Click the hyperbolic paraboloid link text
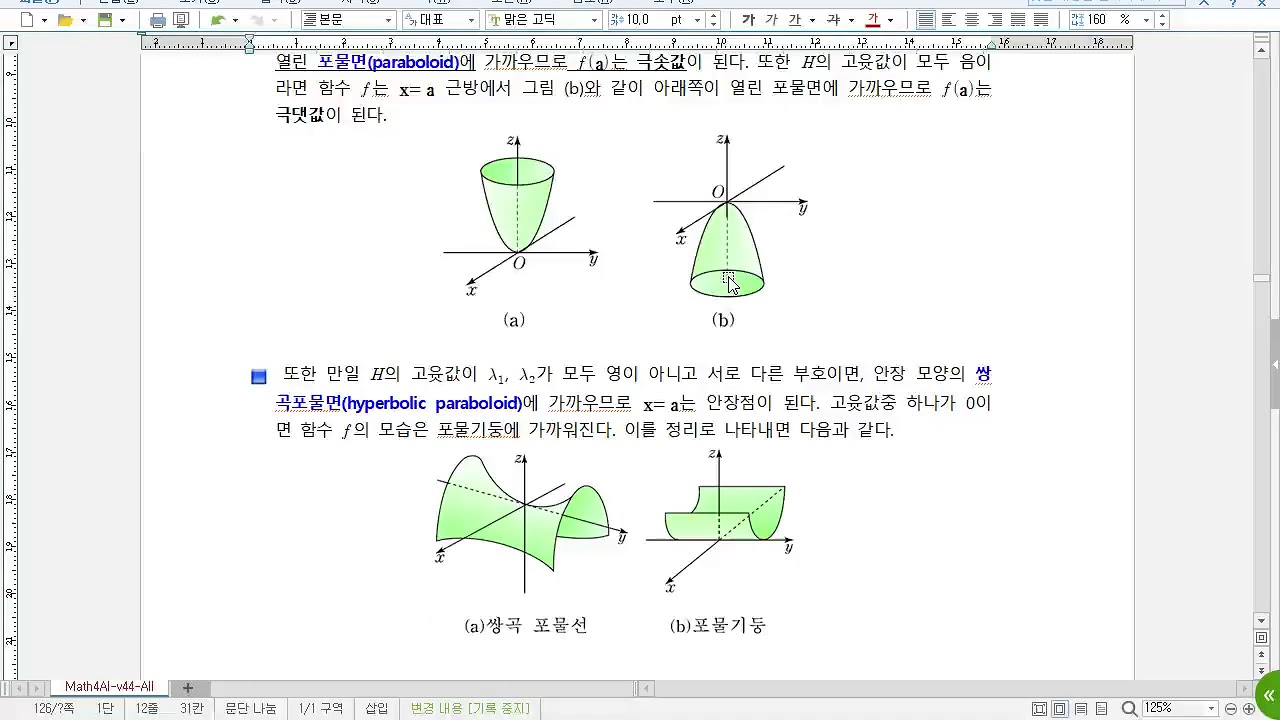This screenshot has height=720, width=1280. [x=432, y=403]
